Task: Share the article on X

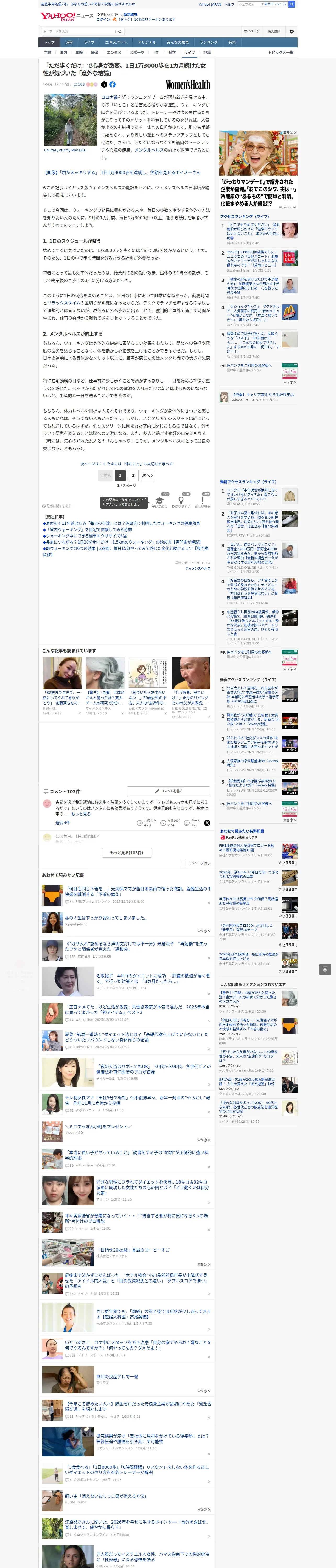Action: click(104, 85)
